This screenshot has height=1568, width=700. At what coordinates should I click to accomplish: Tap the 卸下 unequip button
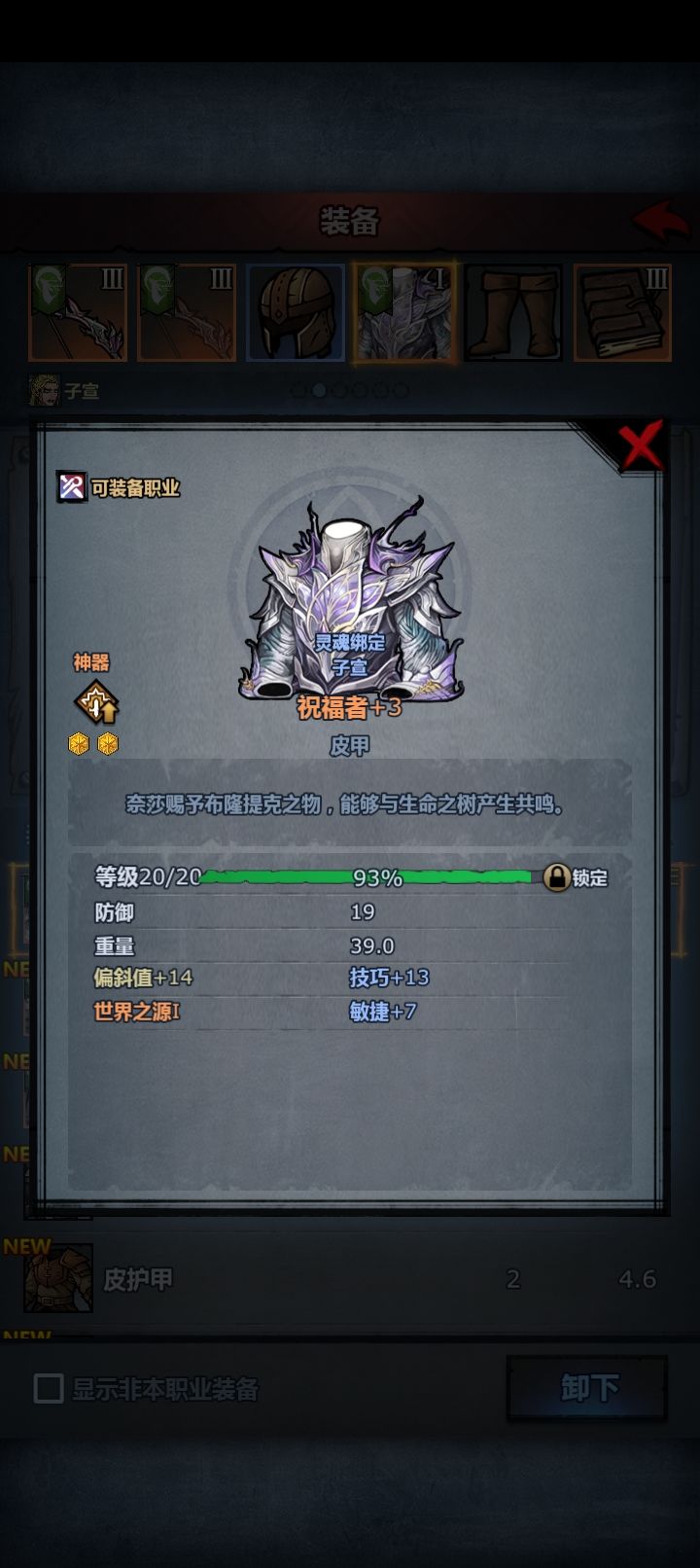point(587,1388)
